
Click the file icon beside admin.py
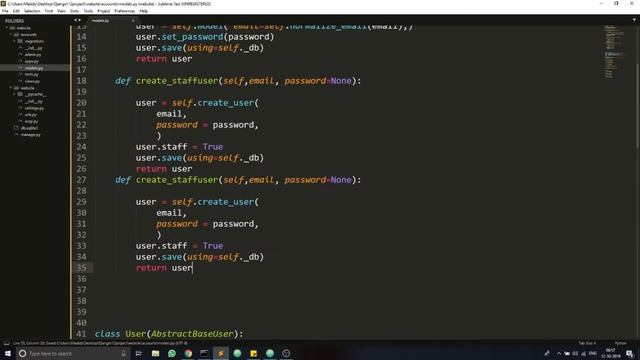[x=20, y=55]
